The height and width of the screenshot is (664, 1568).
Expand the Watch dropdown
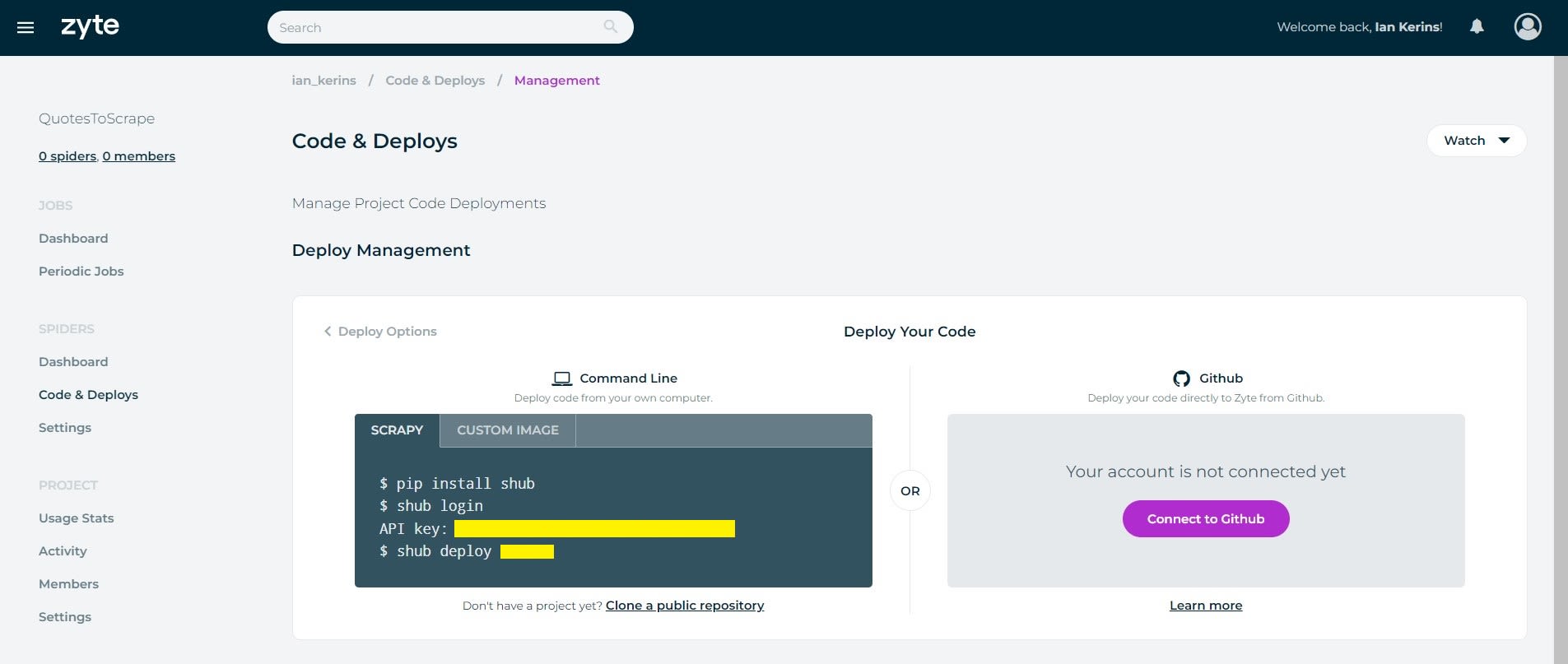1477,141
